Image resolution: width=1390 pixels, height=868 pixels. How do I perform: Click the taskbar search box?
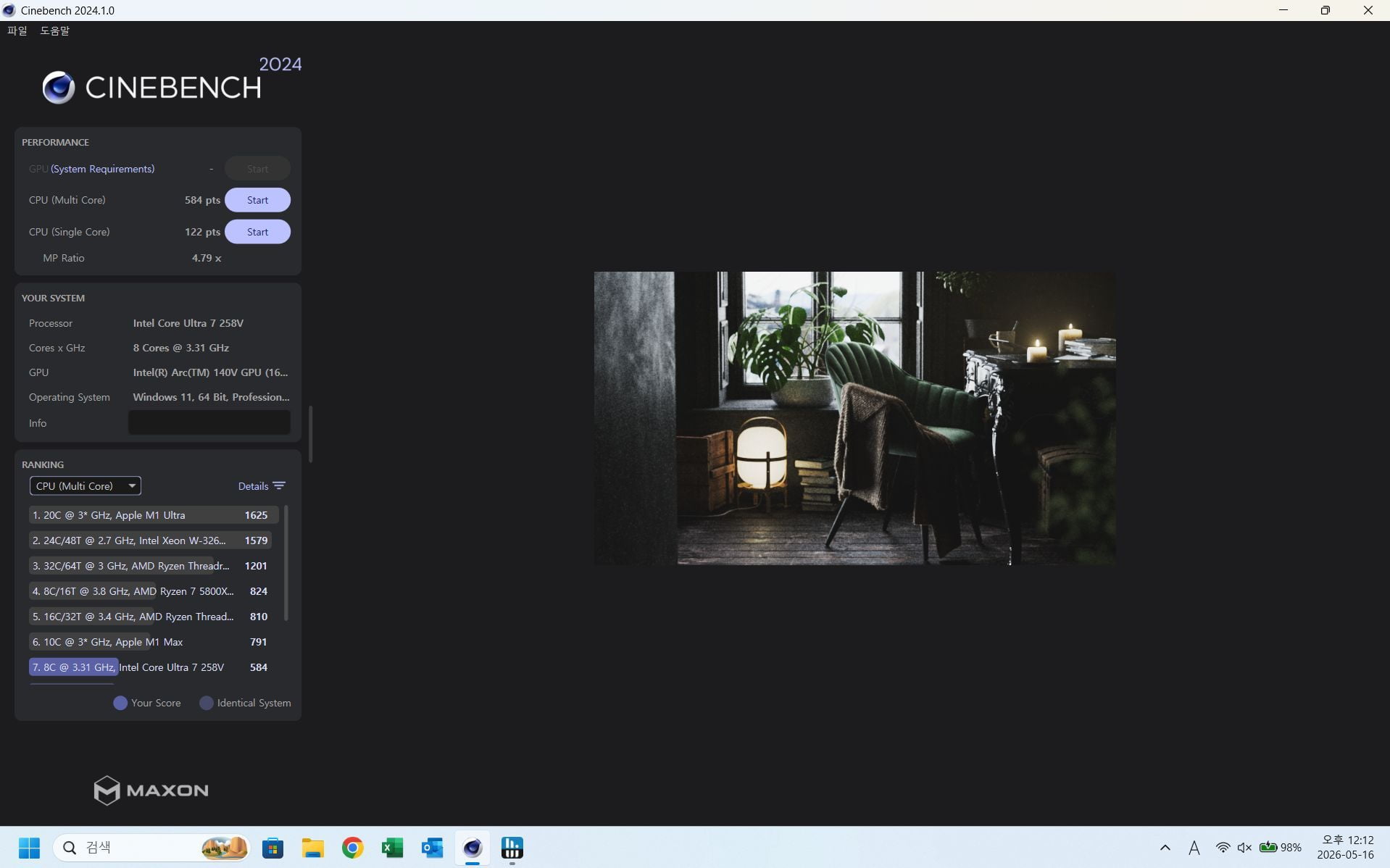[151, 848]
